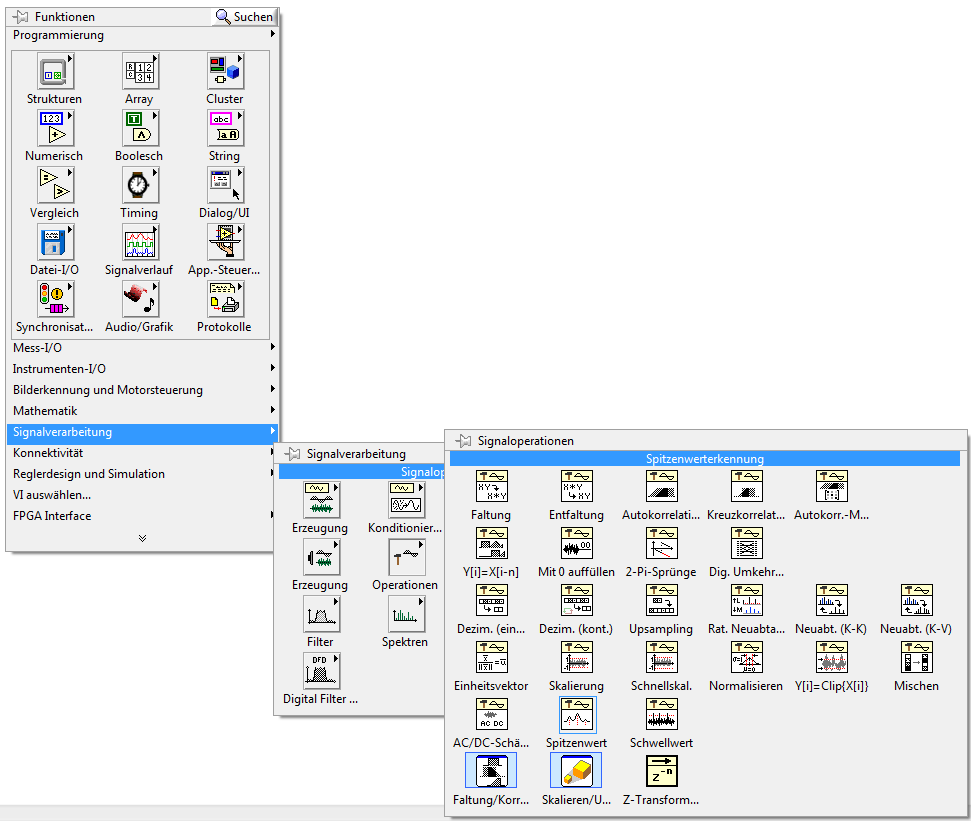Open the Datei-I/O floppy disk icon

[55, 243]
